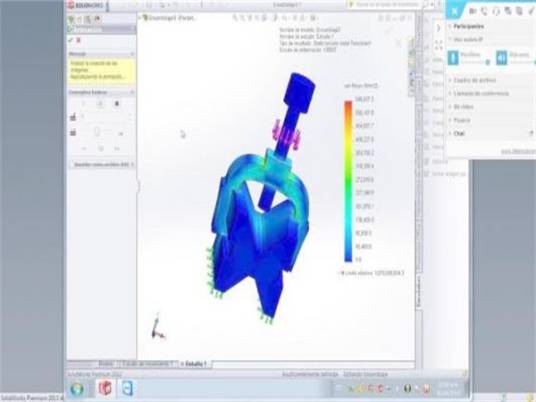Viewport: 536px width, 402px height.
Task: Enable the save as AVI file checkbox
Action: pos(72,164)
